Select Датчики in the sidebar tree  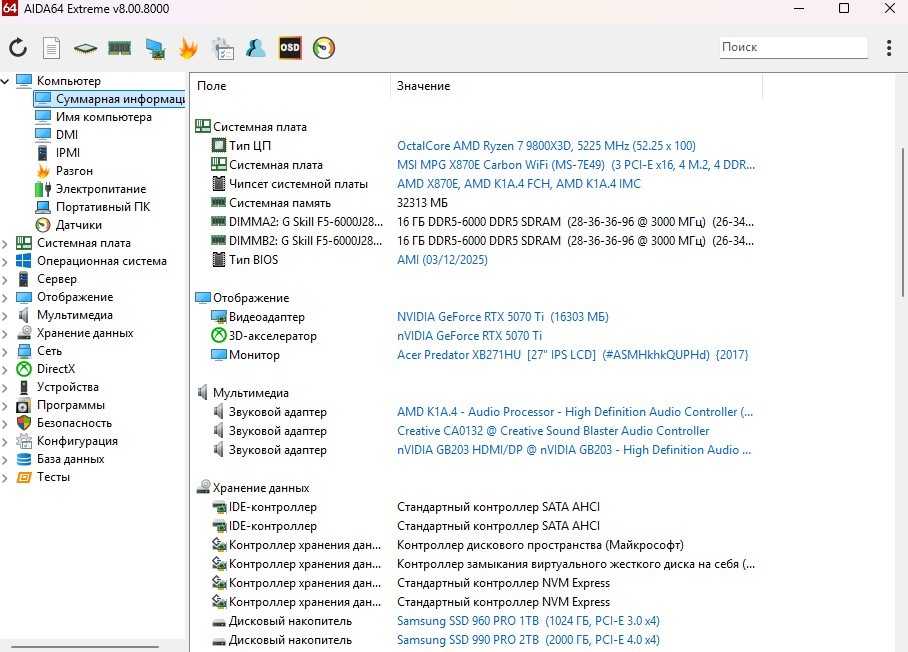tap(79, 225)
